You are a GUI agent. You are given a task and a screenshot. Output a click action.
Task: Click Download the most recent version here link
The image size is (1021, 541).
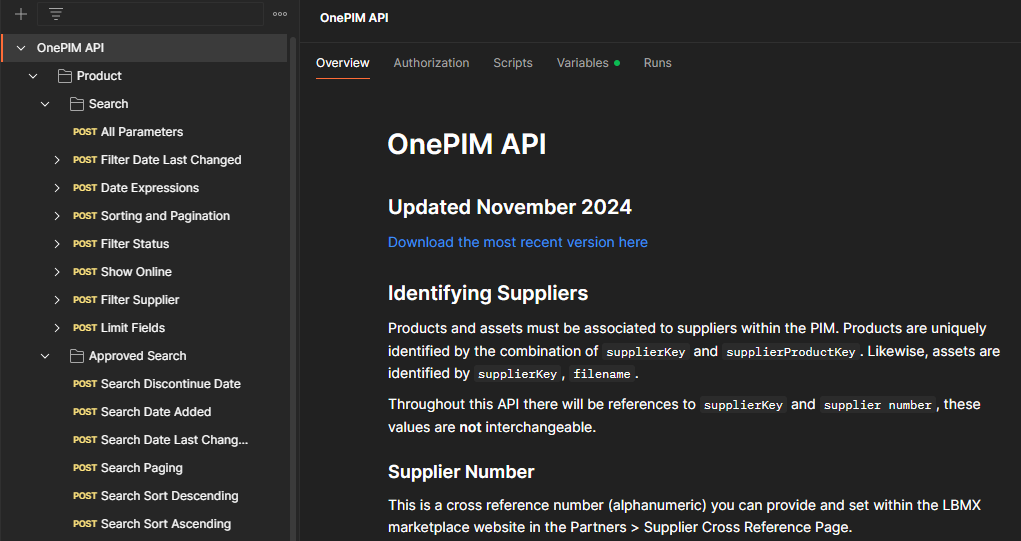pyautogui.click(x=518, y=242)
